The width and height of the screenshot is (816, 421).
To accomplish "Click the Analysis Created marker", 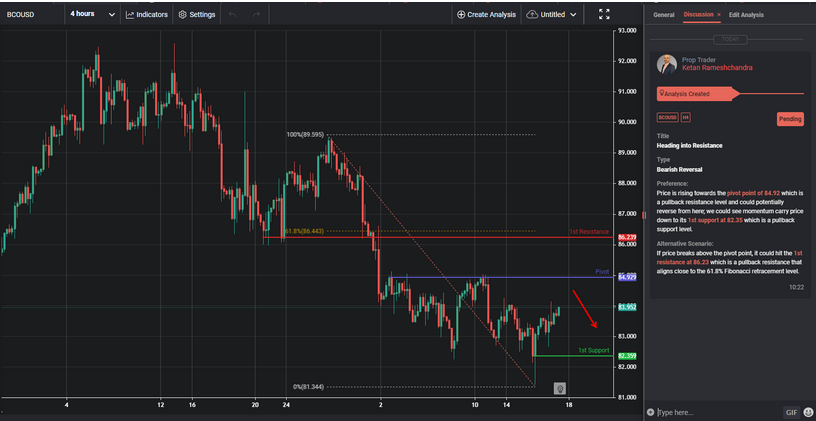I will tap(698, 94).
